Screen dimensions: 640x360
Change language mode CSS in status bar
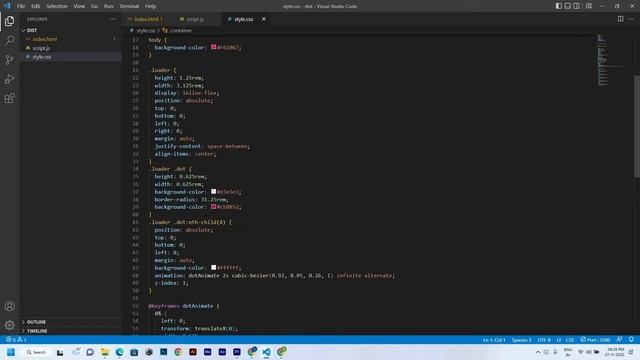(570, 340)
